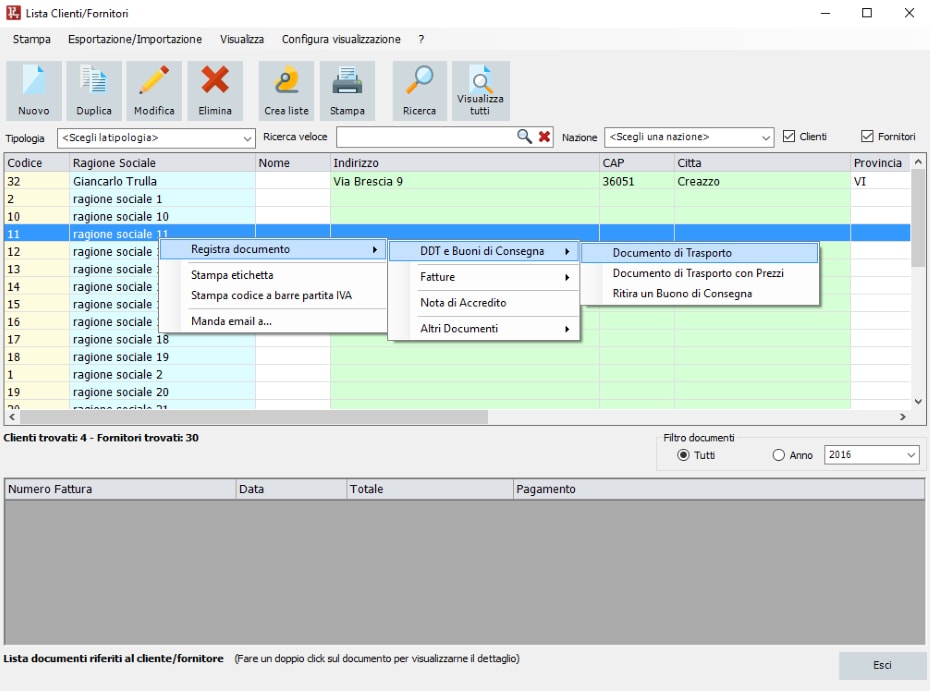Click the Nuovo toolbar icon
The height and width of the screenshot is (691, 930).
pos(34,91)
